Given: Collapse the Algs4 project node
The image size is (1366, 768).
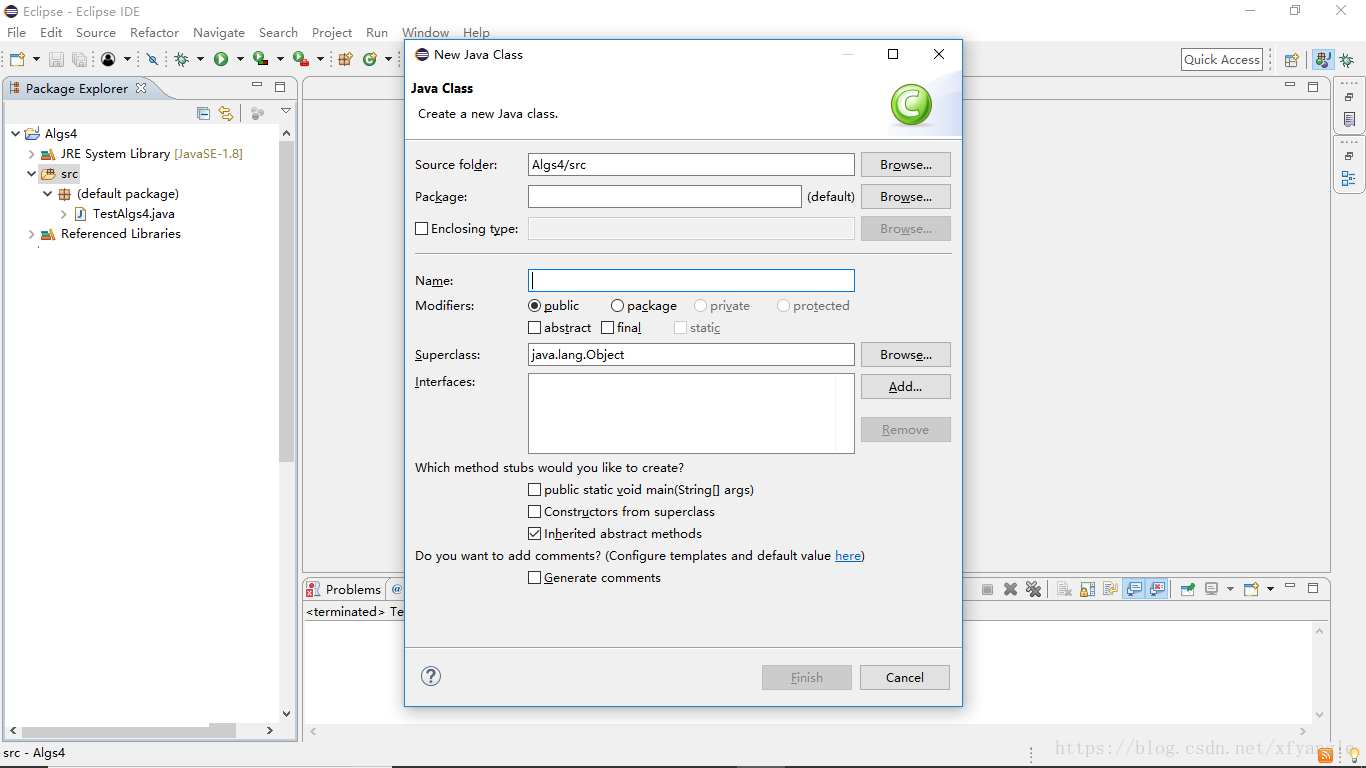Looking at the screenshot, I should 16,134.
